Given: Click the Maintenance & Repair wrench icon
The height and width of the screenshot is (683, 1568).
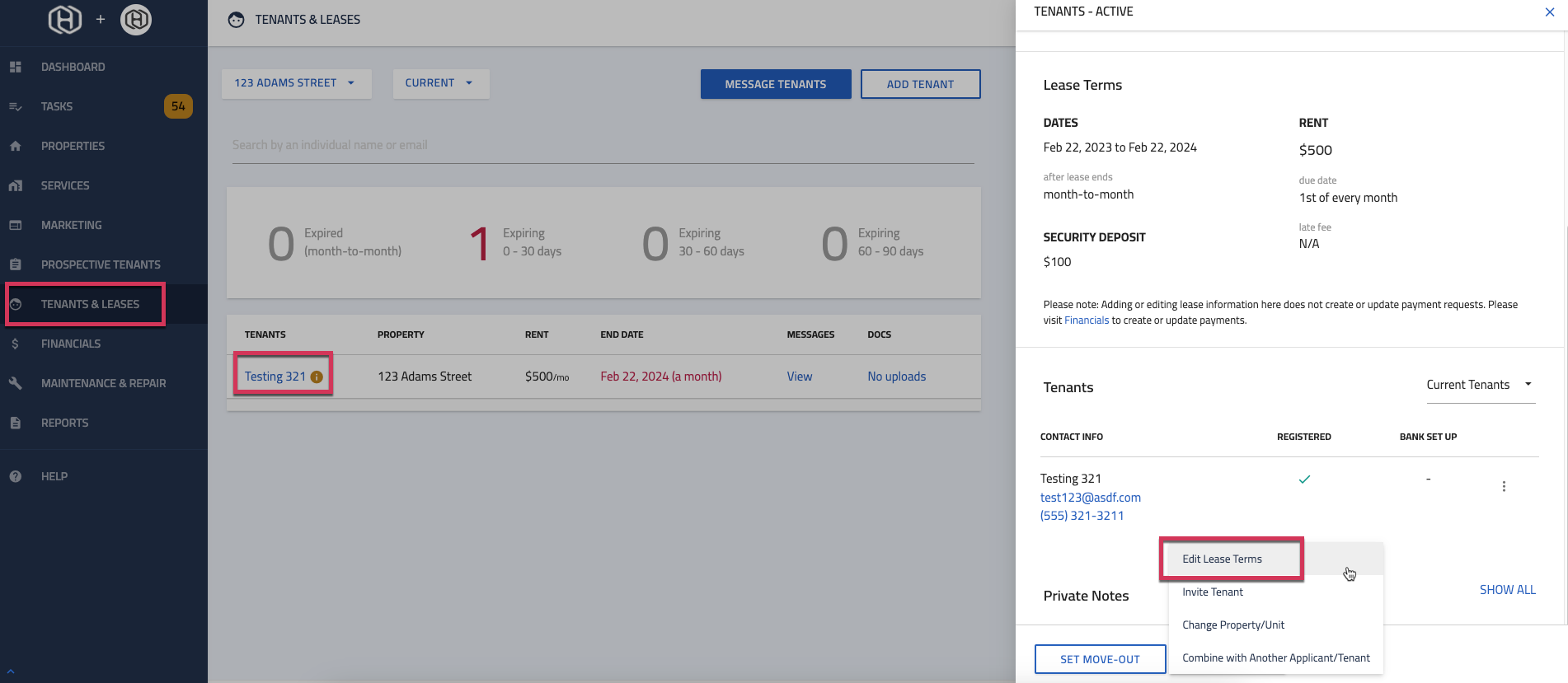Looking at the screenshot, I should [15, 383].
